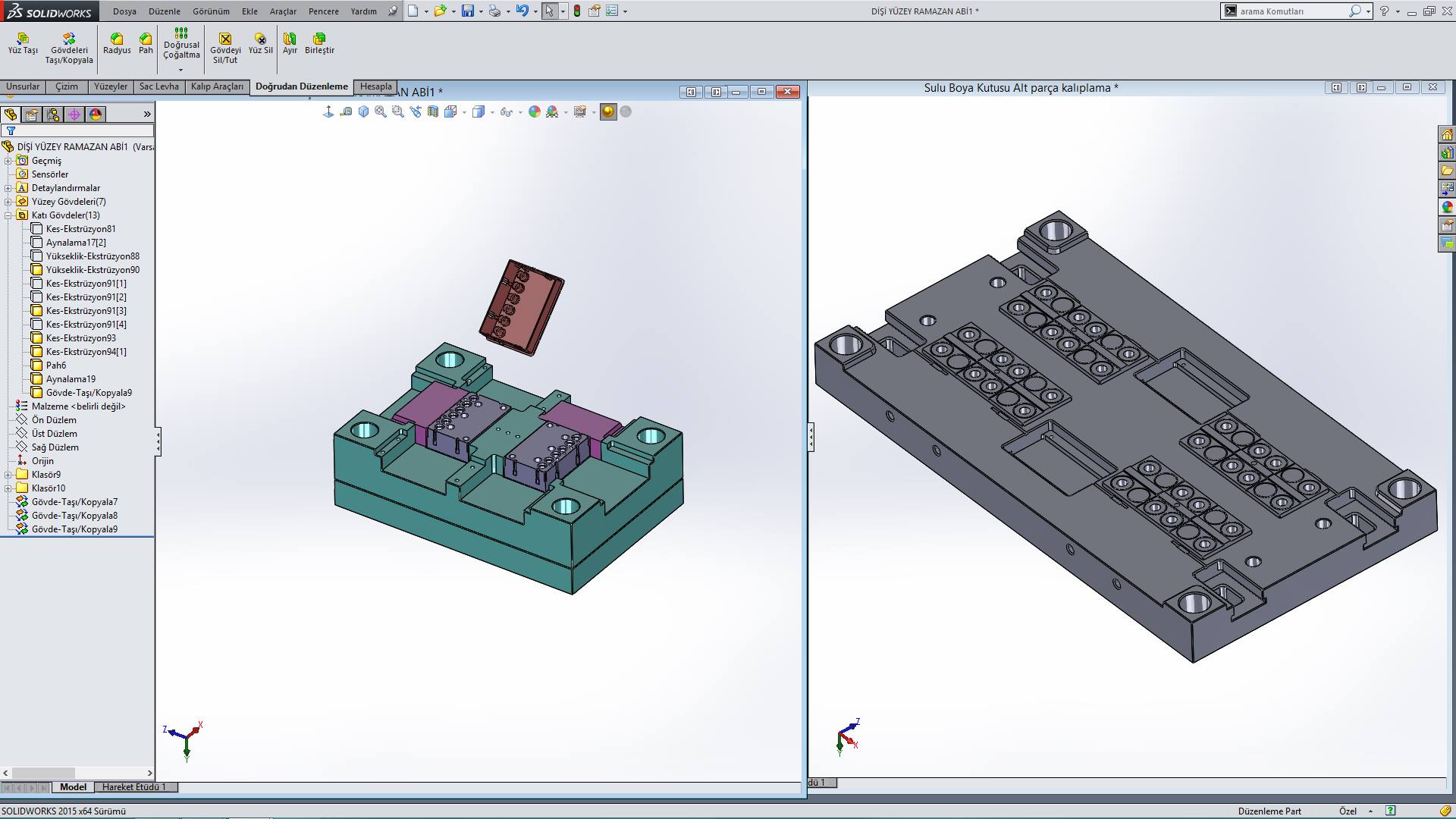The height and width of the screenshot is (819, 1456).
Task: Select the Gövdeyi Sil/Tut tool
Action: [225, 48]
